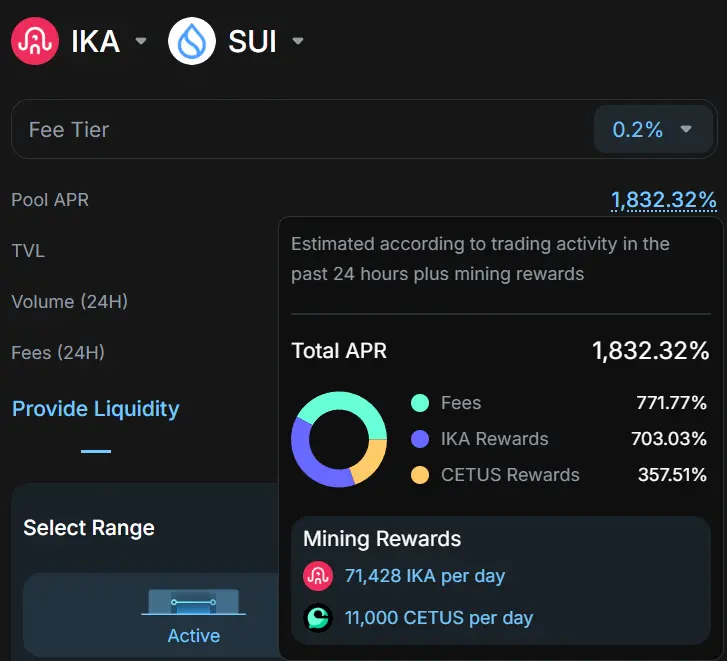The width and height of the screenshot is (727, 661).
Task: Open the SUI token selector dropdown arrow
Action: pos(298,41)
